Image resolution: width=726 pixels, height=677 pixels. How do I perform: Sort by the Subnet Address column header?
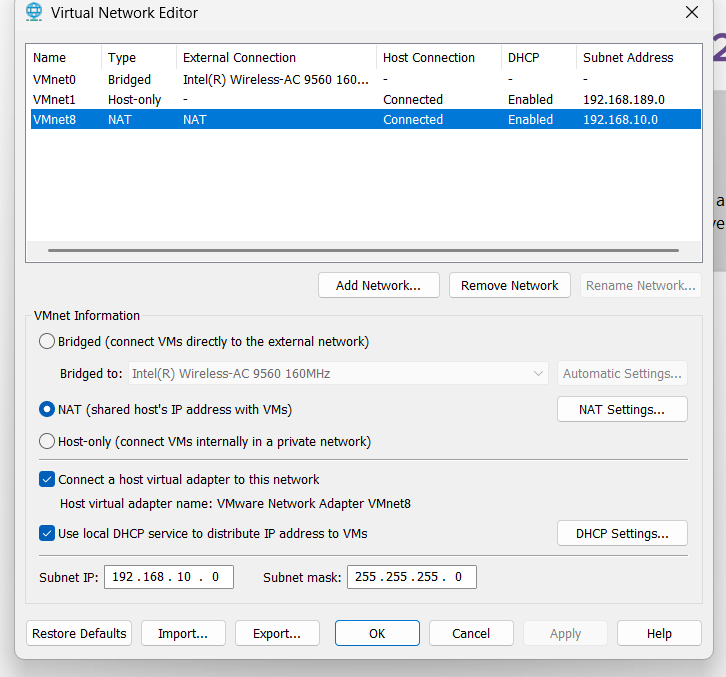[628, 58]
